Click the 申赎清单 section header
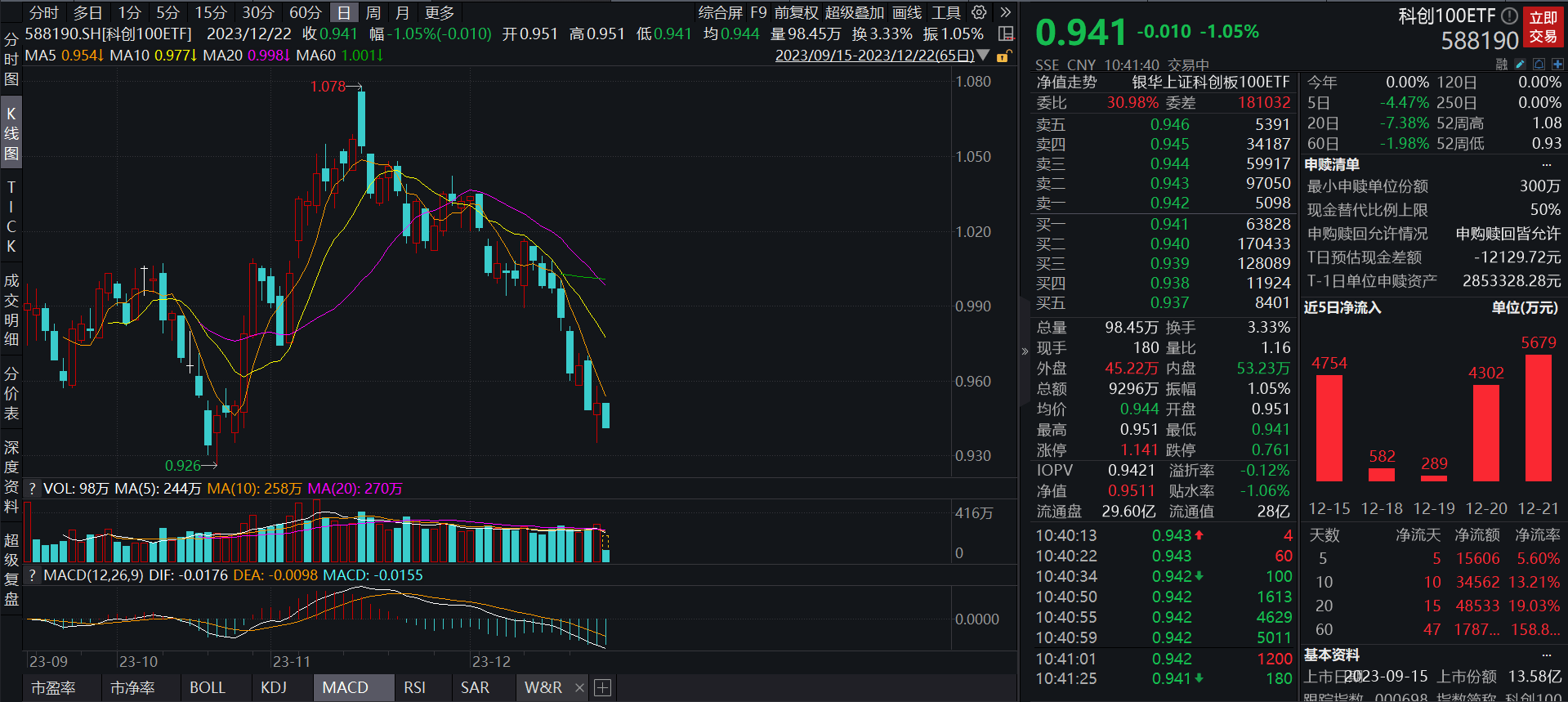 coord(1332,165)
